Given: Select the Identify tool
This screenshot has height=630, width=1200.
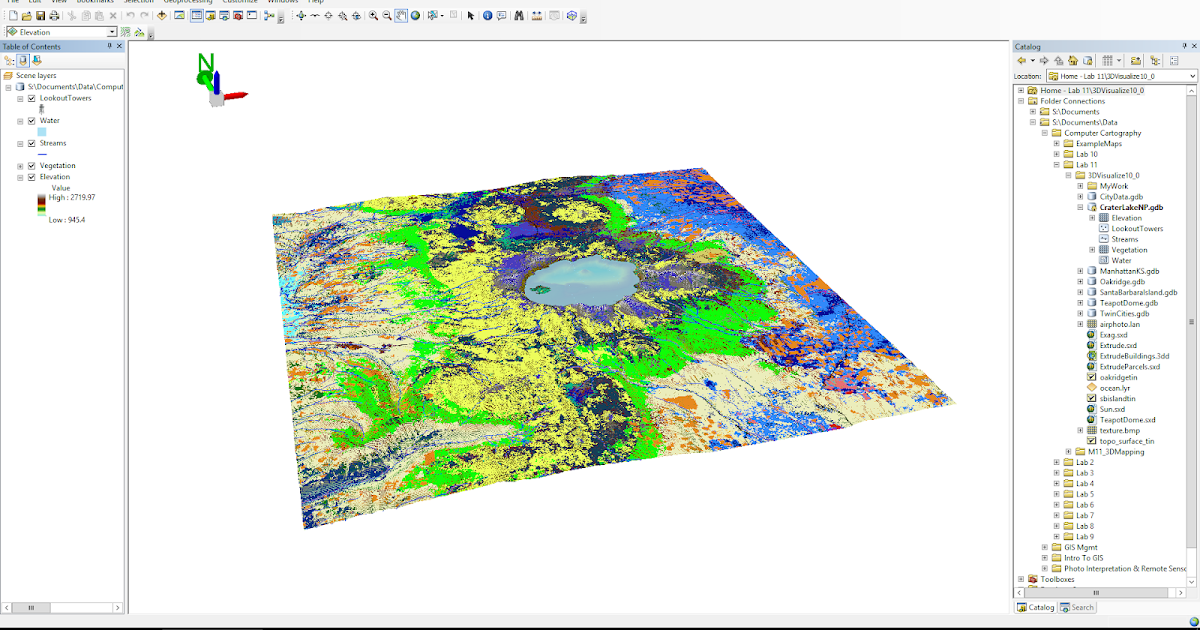Looking at the screenshot, I should (486, 16).
